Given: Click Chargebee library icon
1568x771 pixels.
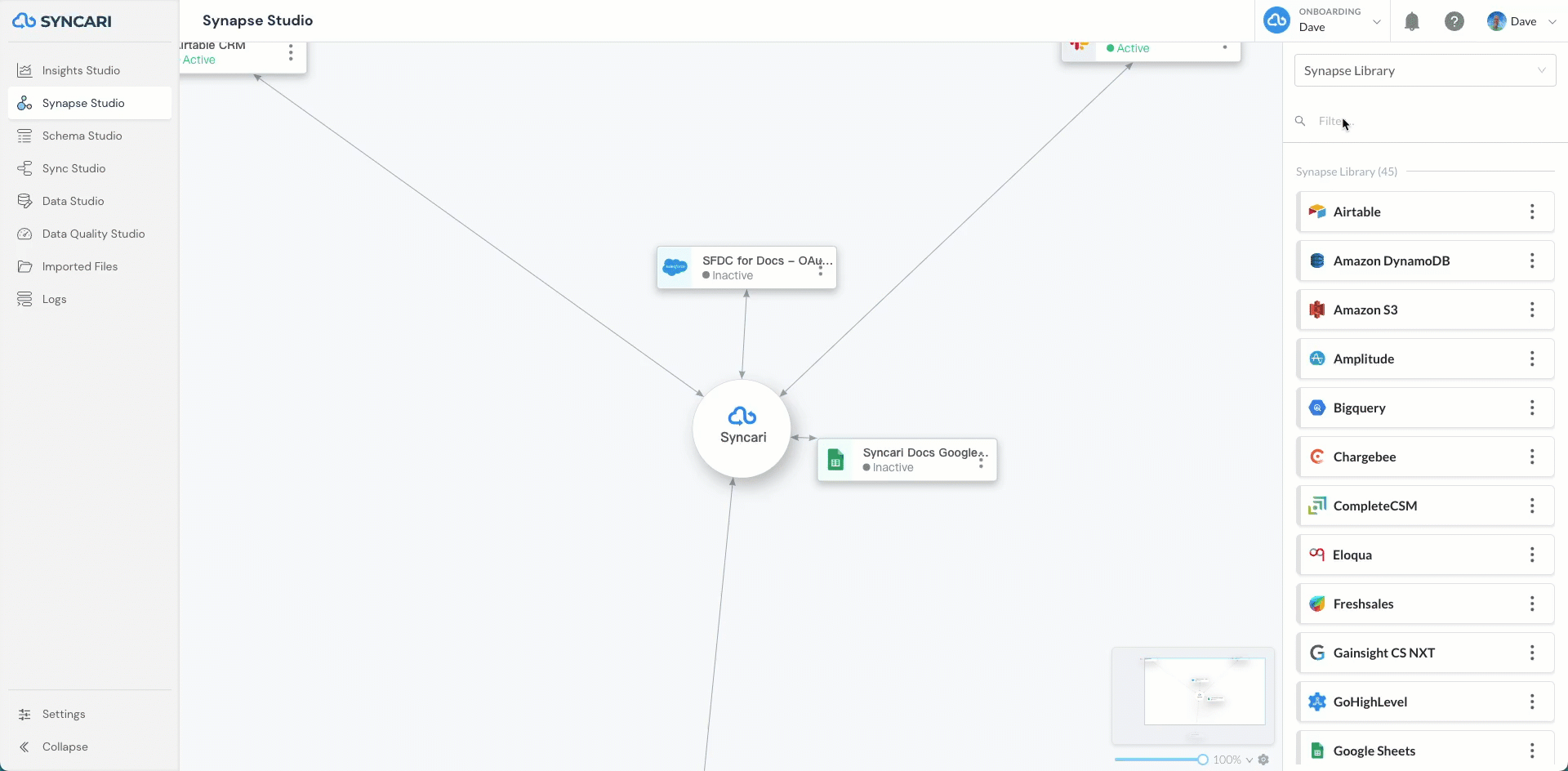Looking at the screenshot, I should [x=1317, y=457].
